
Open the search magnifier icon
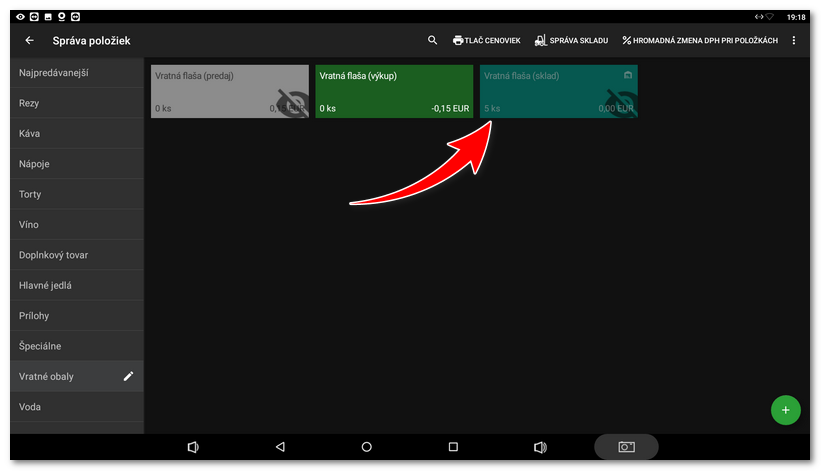(x=432, y=40)
